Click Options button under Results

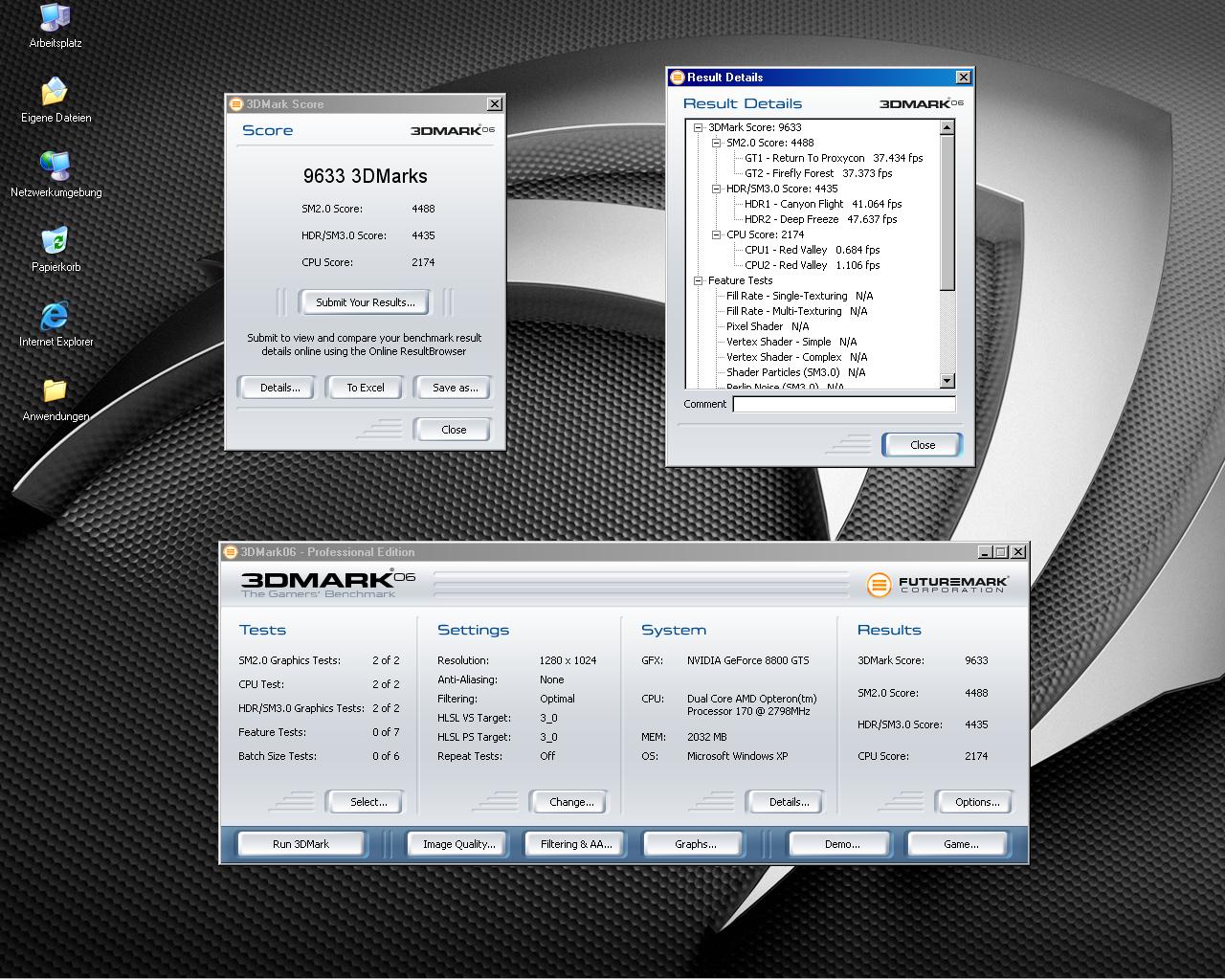[x=976, y=802]
